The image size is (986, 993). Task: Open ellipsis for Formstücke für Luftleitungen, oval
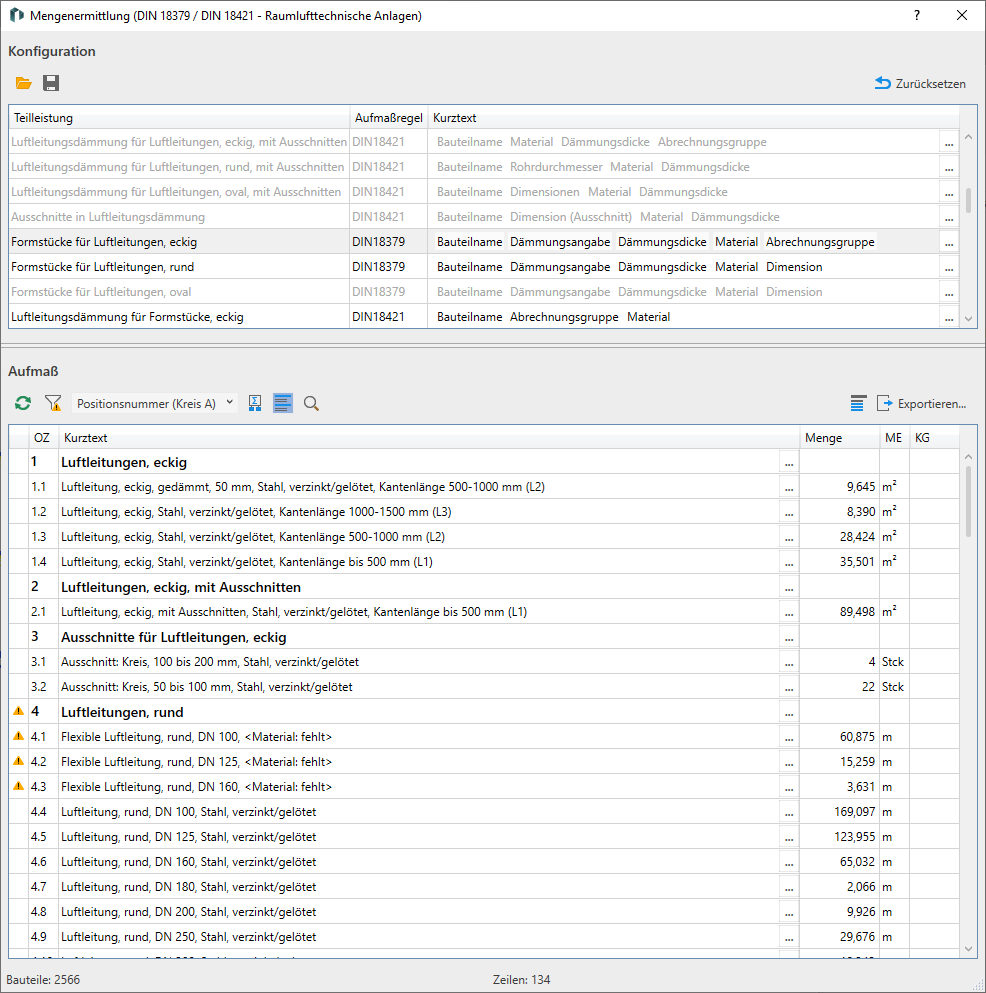949,293
